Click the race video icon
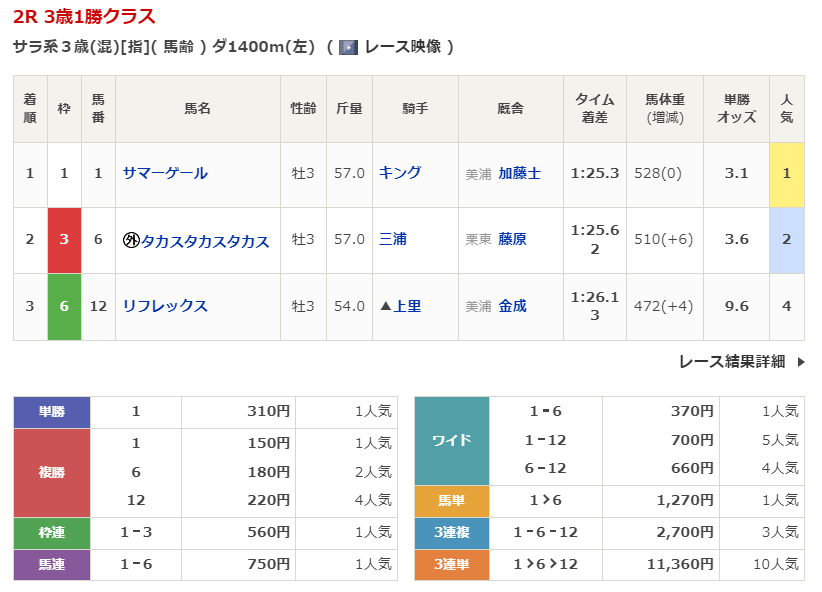The height and width of the screenshot is (592, 822). point(348,47)
